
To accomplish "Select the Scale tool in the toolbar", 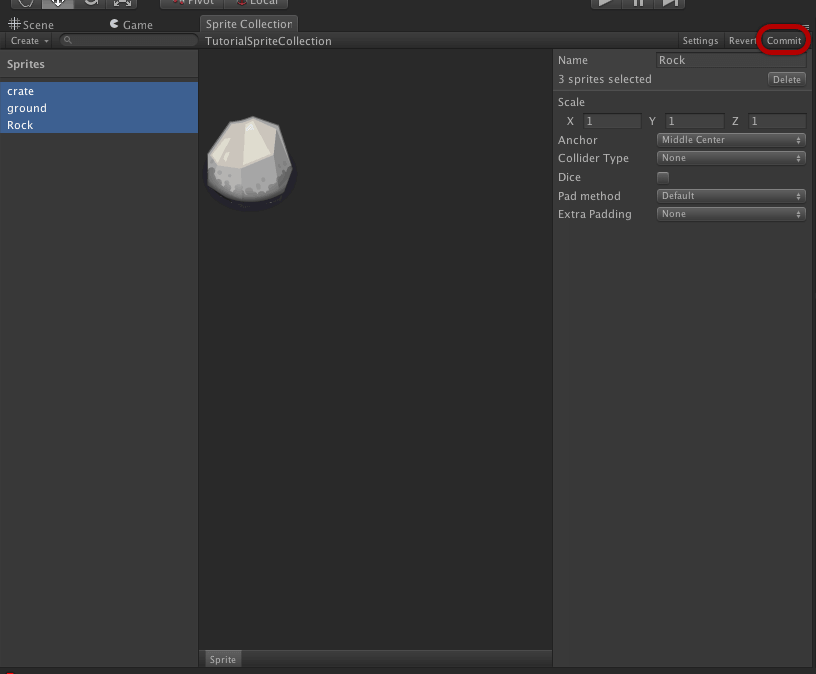I will tap(122, 3).
